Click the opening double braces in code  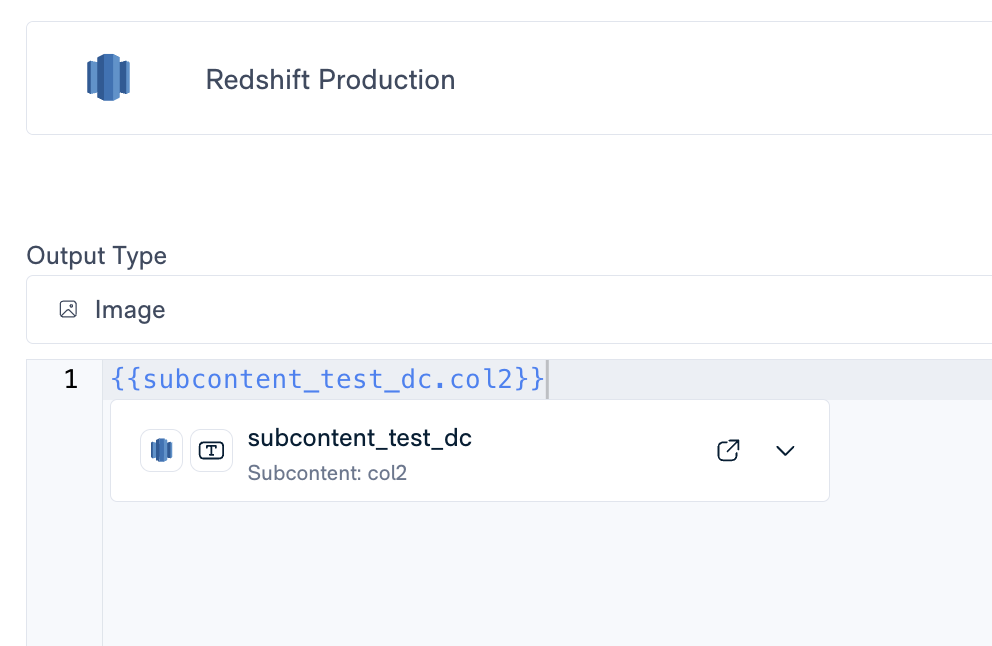tap(127, 380)
